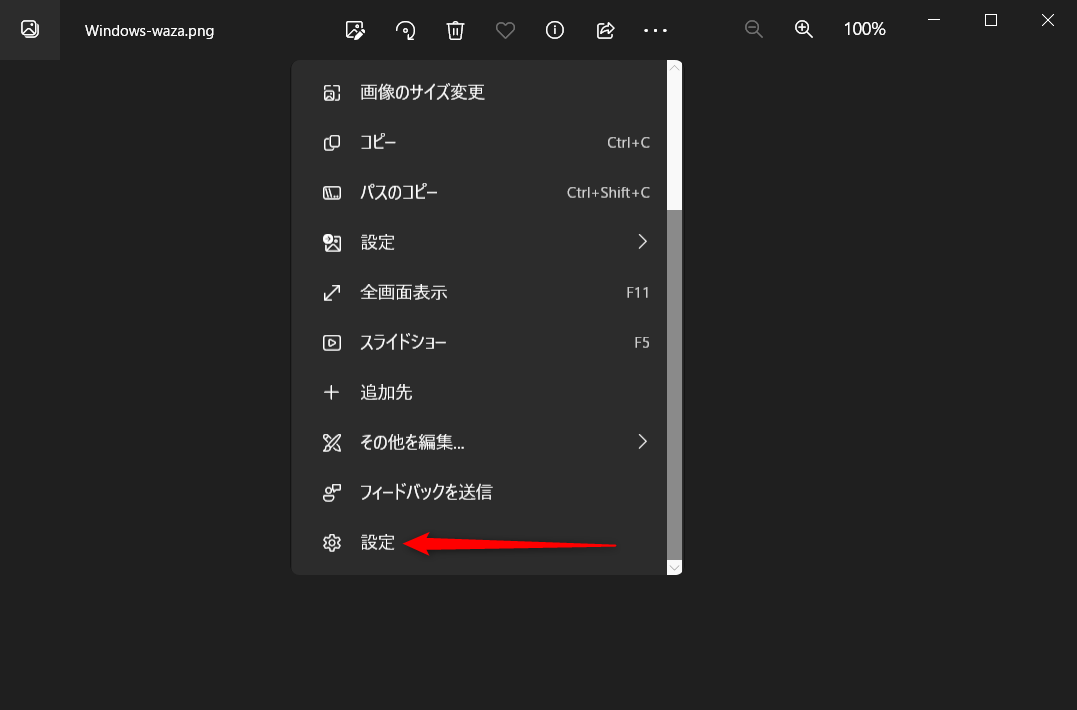Image resolution: width=1077 pixels, height=710 pixels.
Task: Zoom out using the magnifier minus icon
Action: tap(754, 29)
